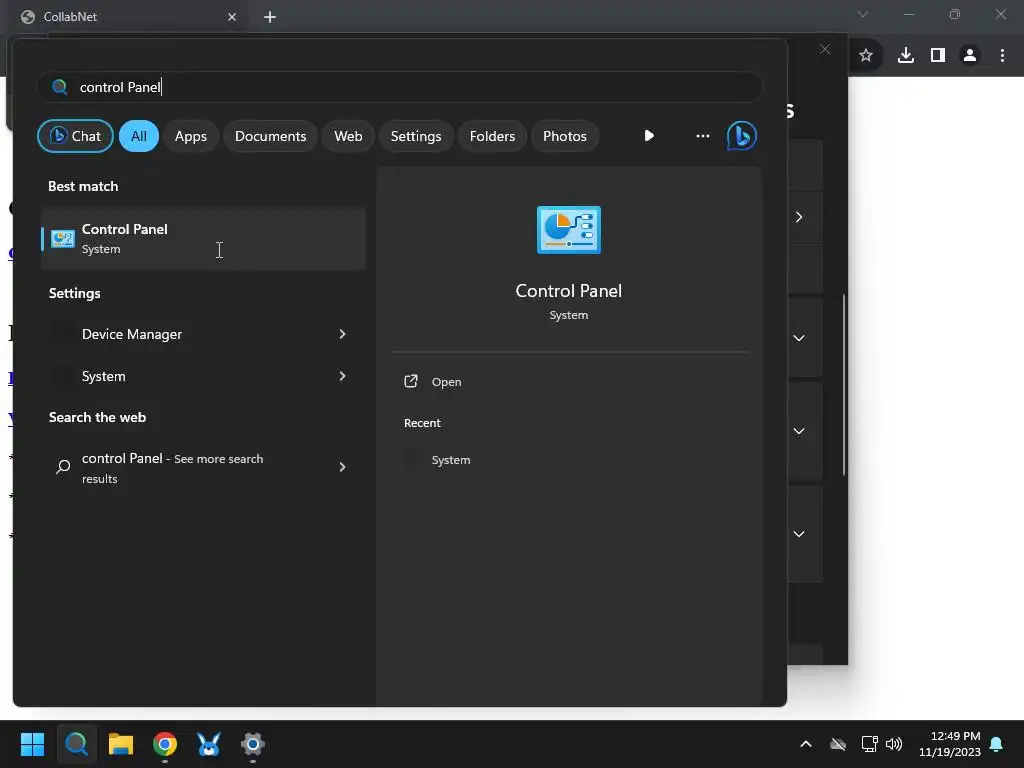The image size is (1024, 768).
Task: Click the 'Recent' label in preview pane
Action: click(x=422, y=423)
